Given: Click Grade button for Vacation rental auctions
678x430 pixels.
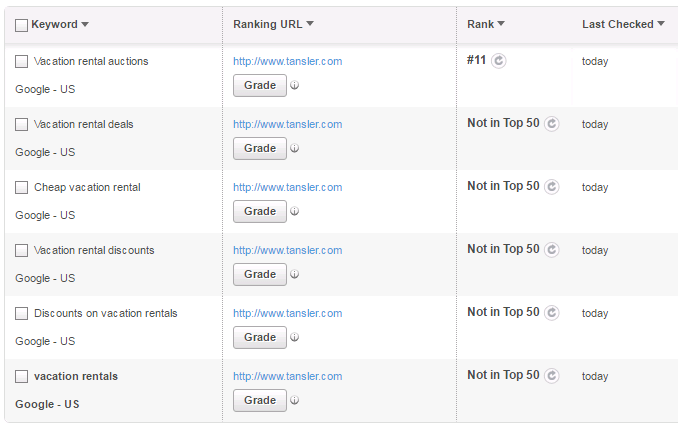Looking at the screenshot, I should click(260, 85).
